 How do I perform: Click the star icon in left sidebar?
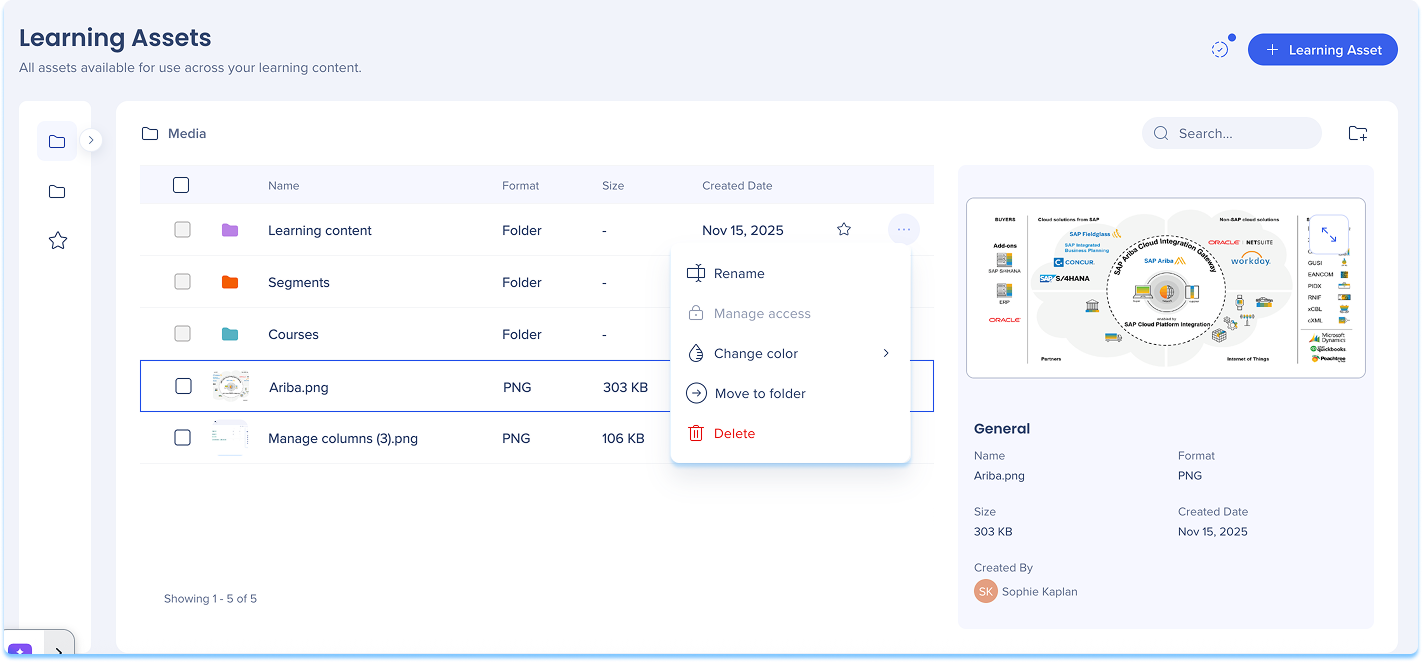(58, 240)
